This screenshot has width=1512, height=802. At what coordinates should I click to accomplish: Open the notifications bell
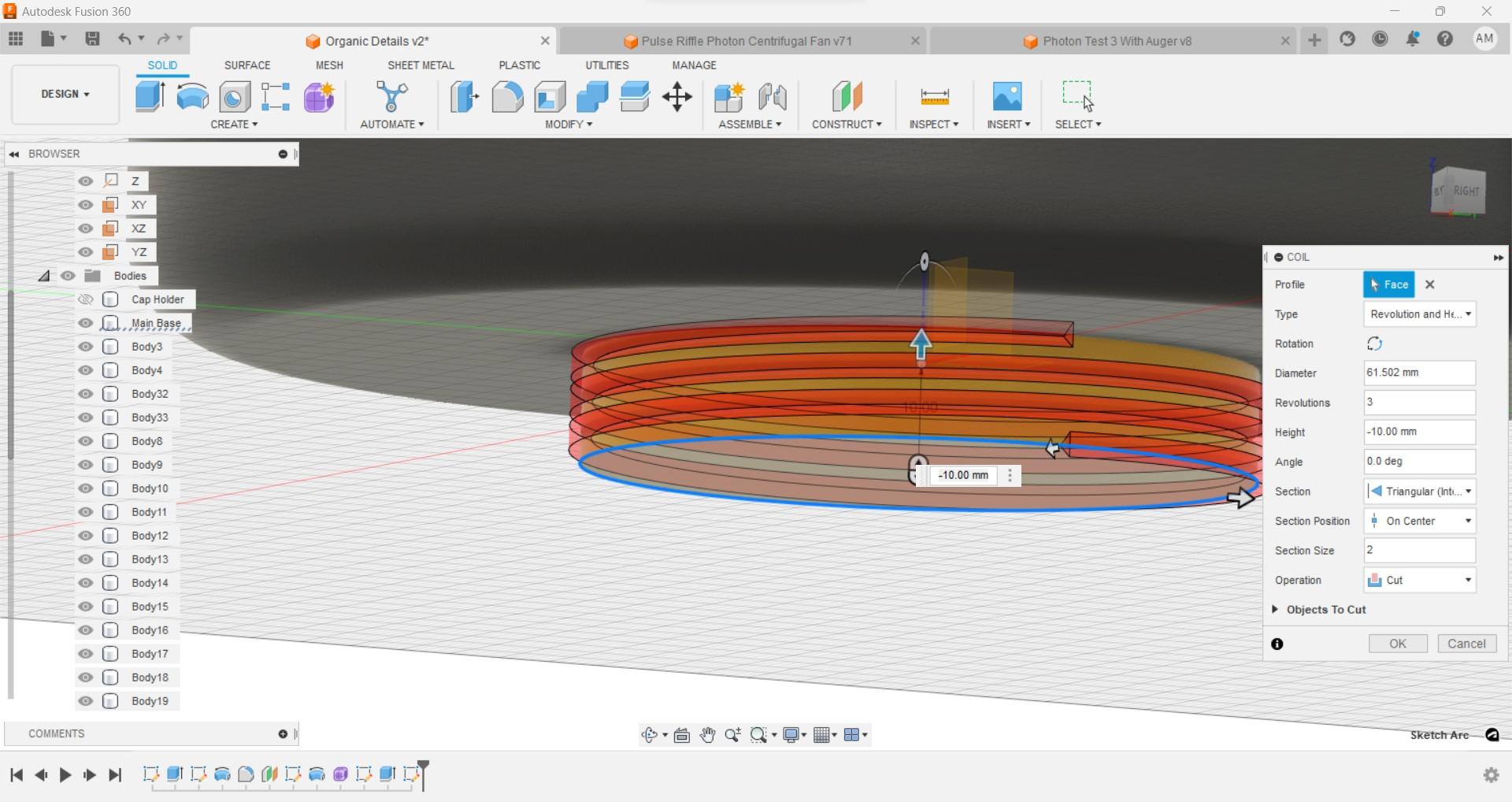tap(1413, 39)
